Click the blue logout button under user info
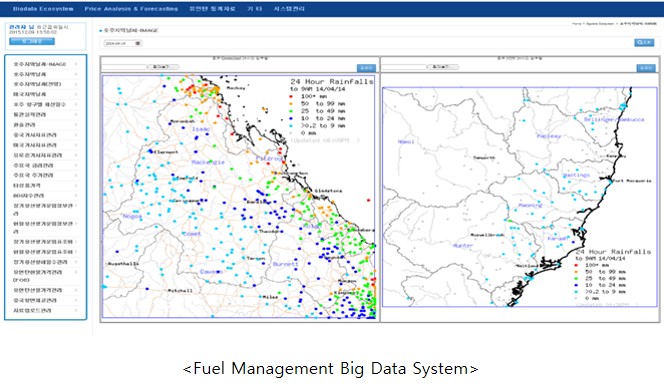 tap(32, 41)
